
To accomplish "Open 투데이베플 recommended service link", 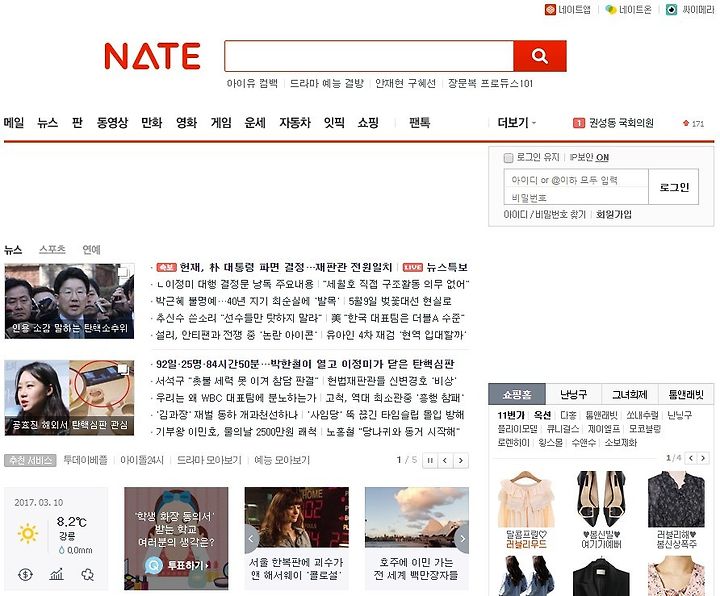I will [85, 460].
